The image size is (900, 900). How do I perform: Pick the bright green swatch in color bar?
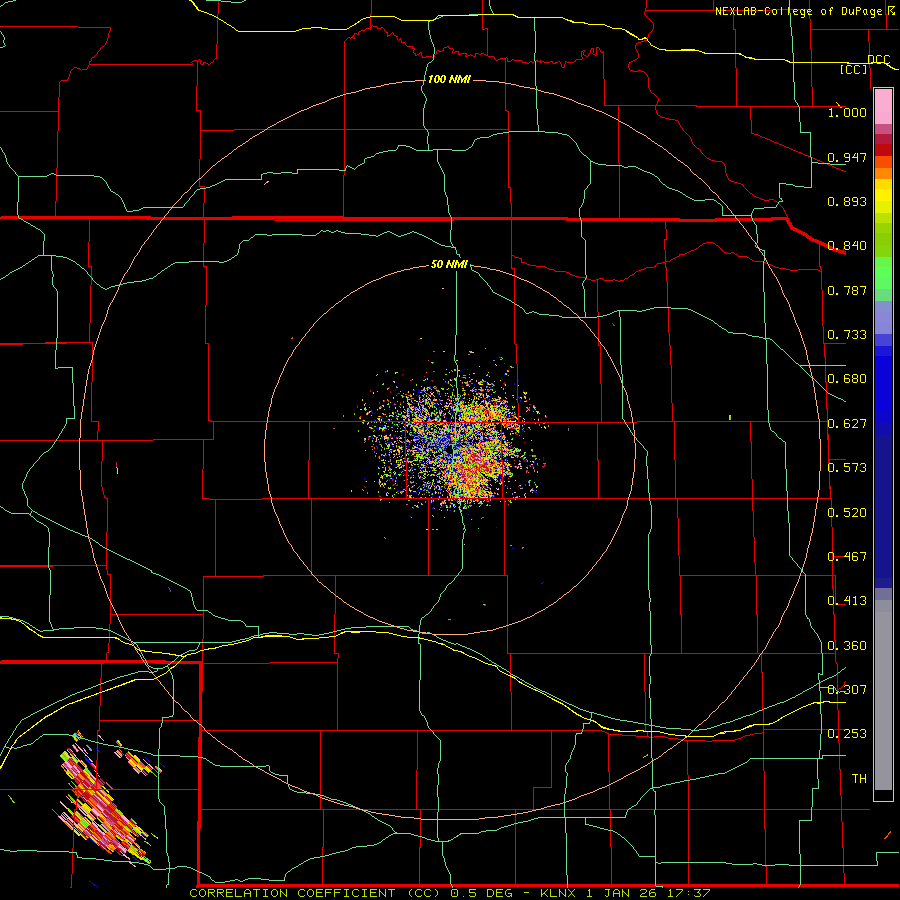[883, 273]
